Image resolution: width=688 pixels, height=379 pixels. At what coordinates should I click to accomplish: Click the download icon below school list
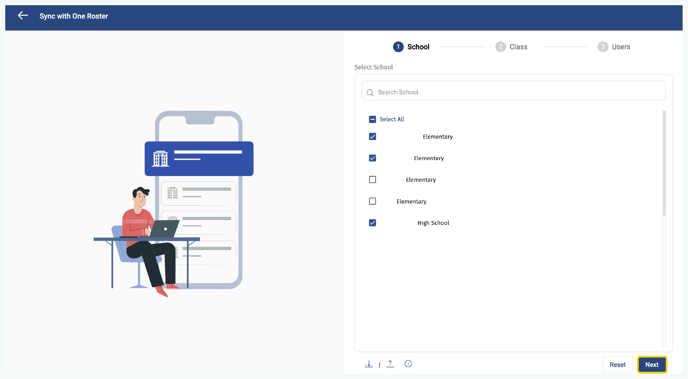coord(369,364)
